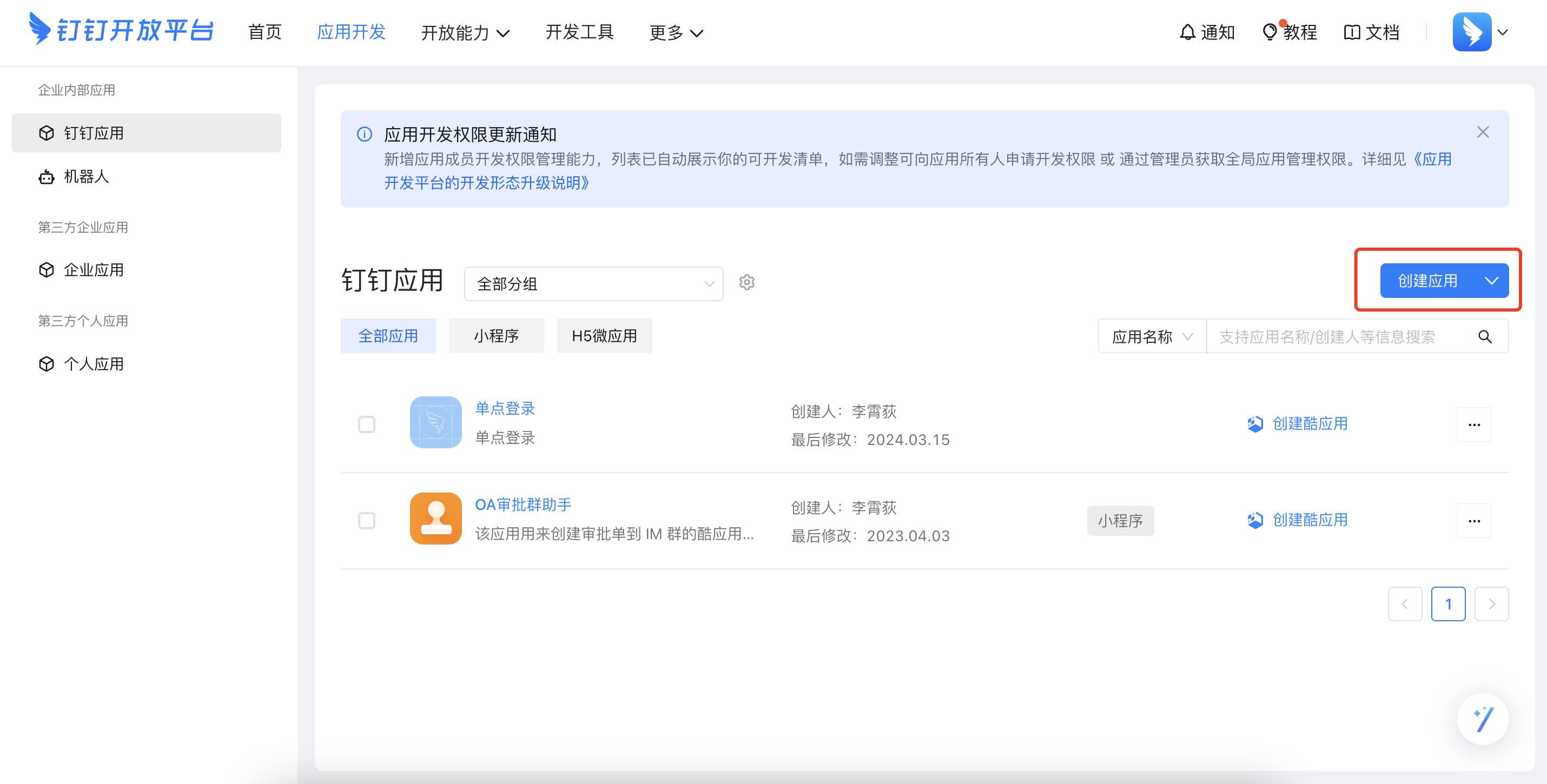Switch to the H5微应用 tab
The image size is (1547, 784).
click(x=604, y=336)
